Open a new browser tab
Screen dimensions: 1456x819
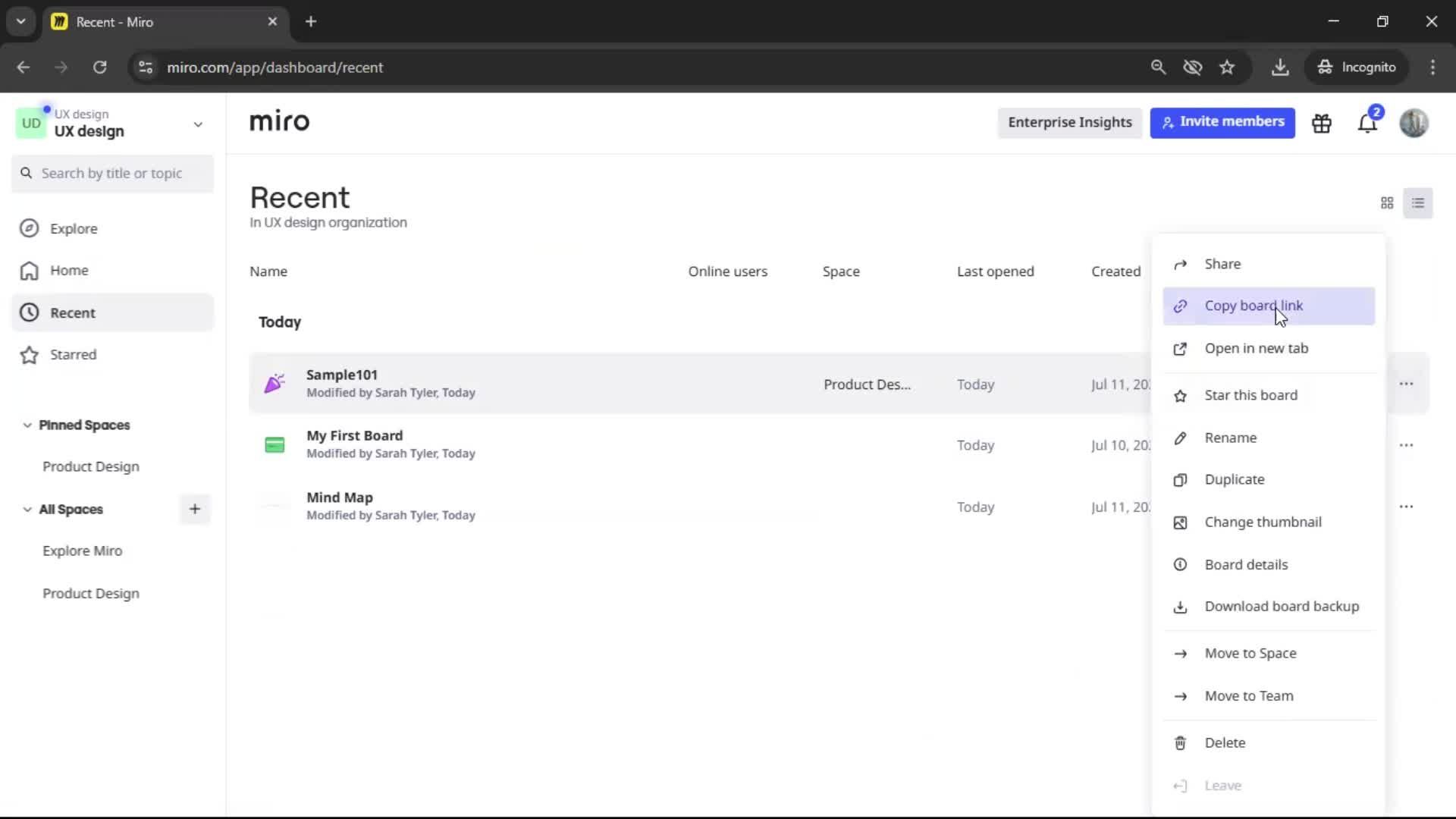tap(311, 22)
